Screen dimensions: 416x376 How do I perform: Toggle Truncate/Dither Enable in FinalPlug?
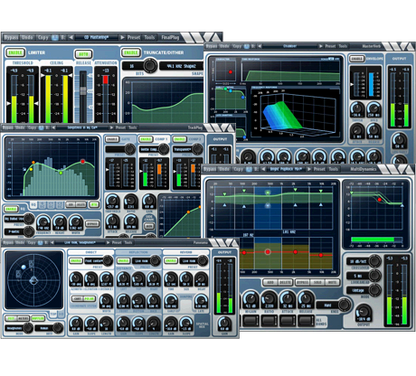(x=131, y=53)
